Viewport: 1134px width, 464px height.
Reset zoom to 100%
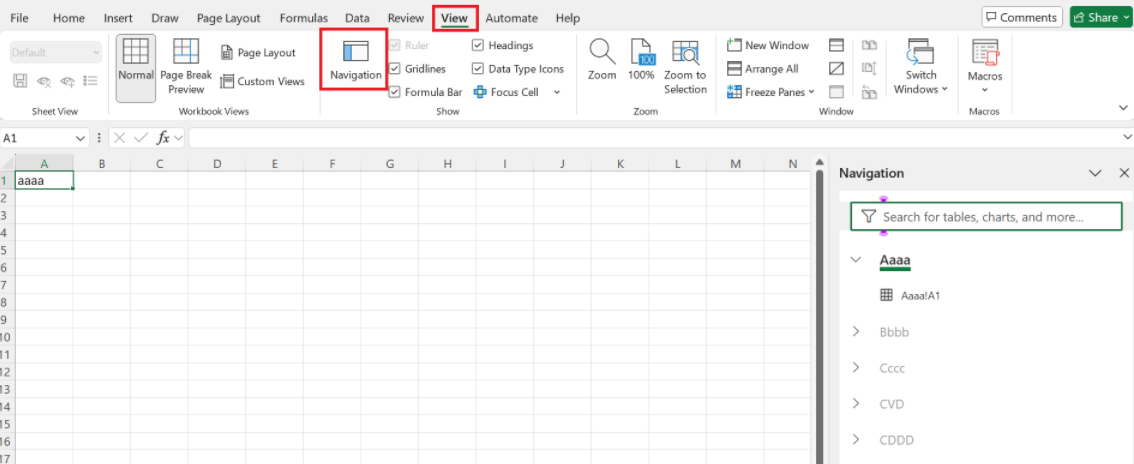pyautogui.click(x=641, y=59)
